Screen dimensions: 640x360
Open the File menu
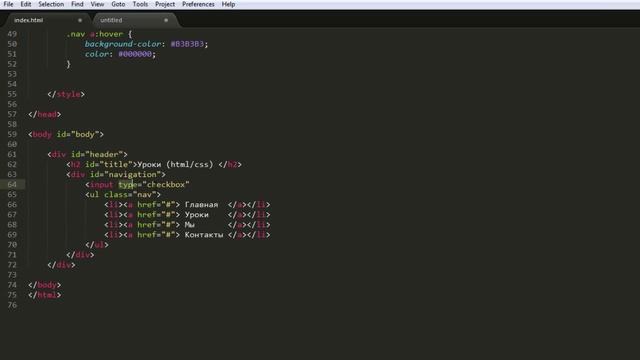coord(8,4)
